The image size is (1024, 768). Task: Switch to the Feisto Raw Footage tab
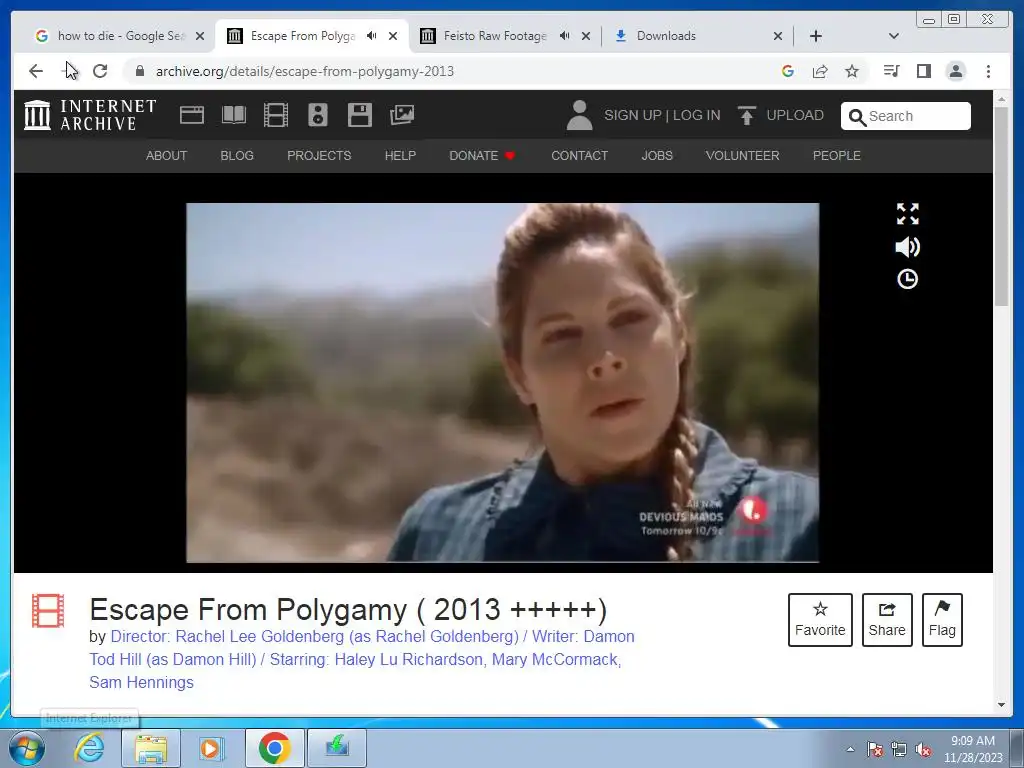[x=495, y=36]
